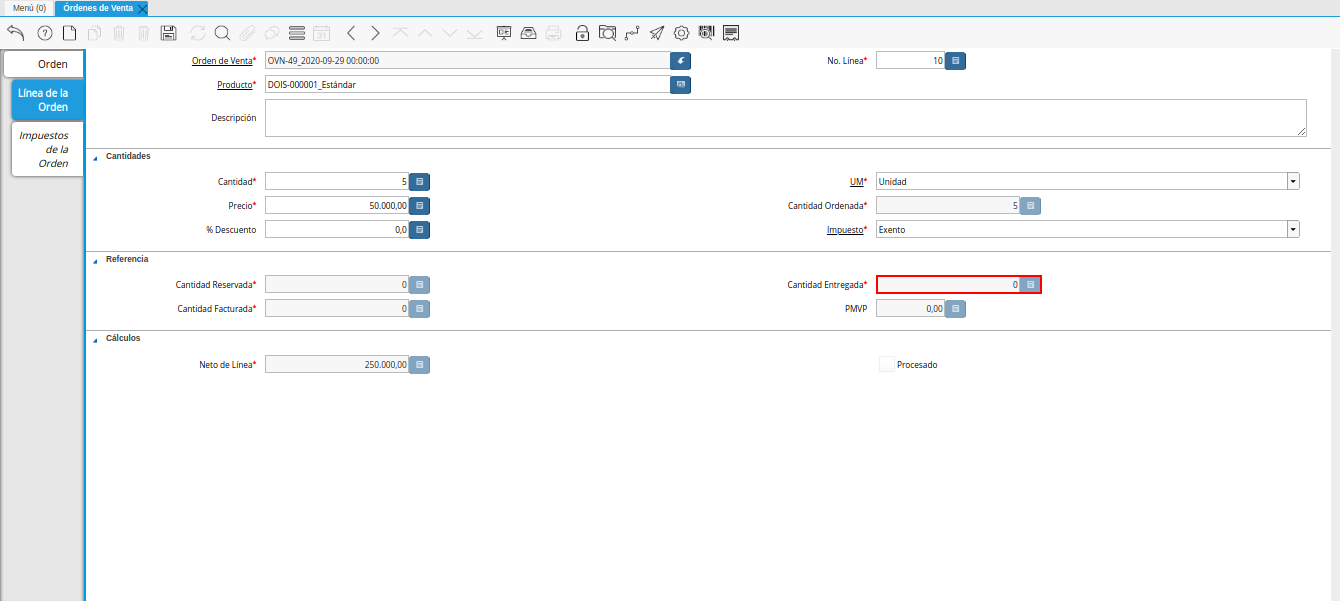The width and height of the screenshot is (1340, 601).
Task: Save the record with floppy disk icon
Action: tap(168, 33)
